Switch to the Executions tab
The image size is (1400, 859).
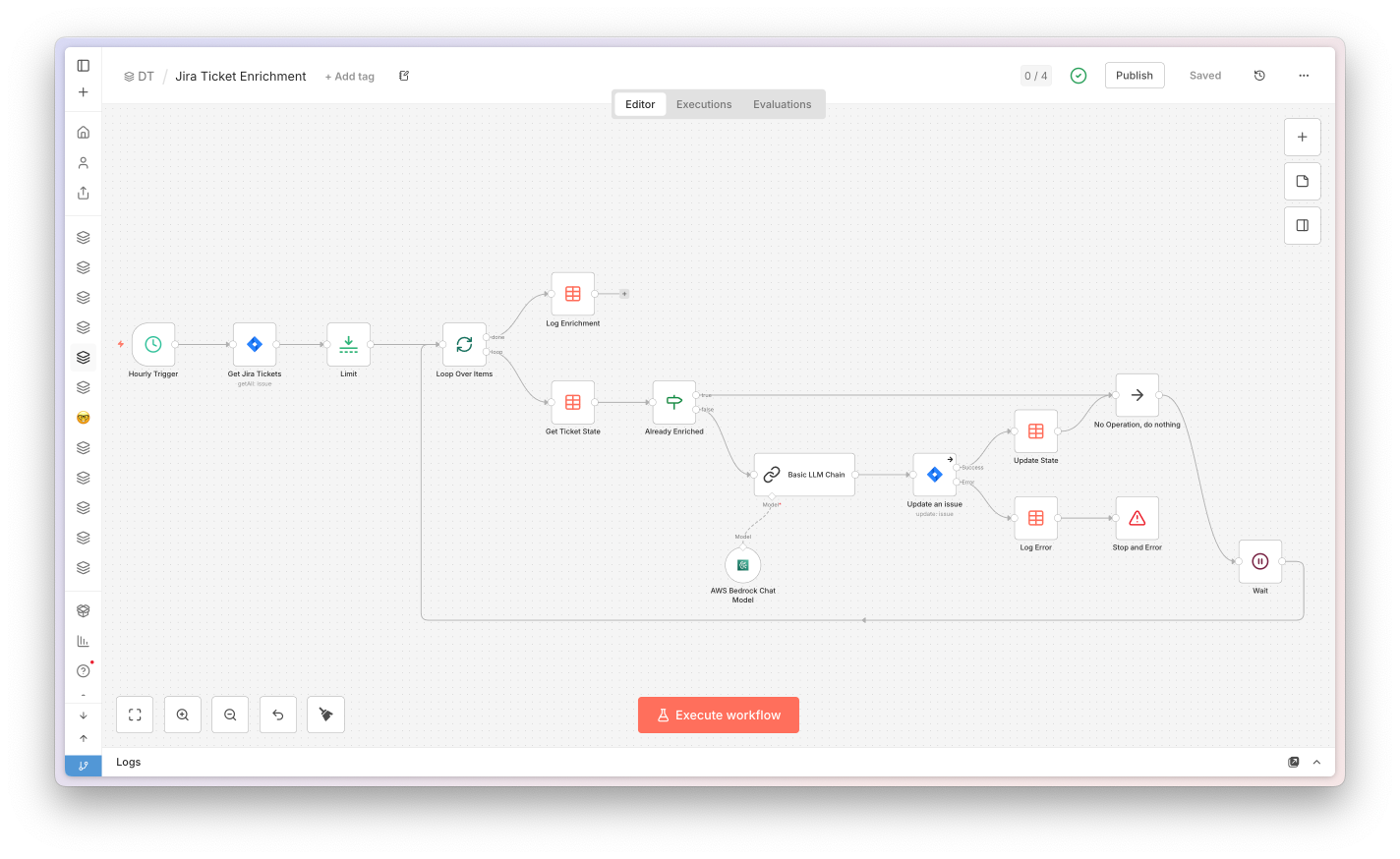(704, 104)
